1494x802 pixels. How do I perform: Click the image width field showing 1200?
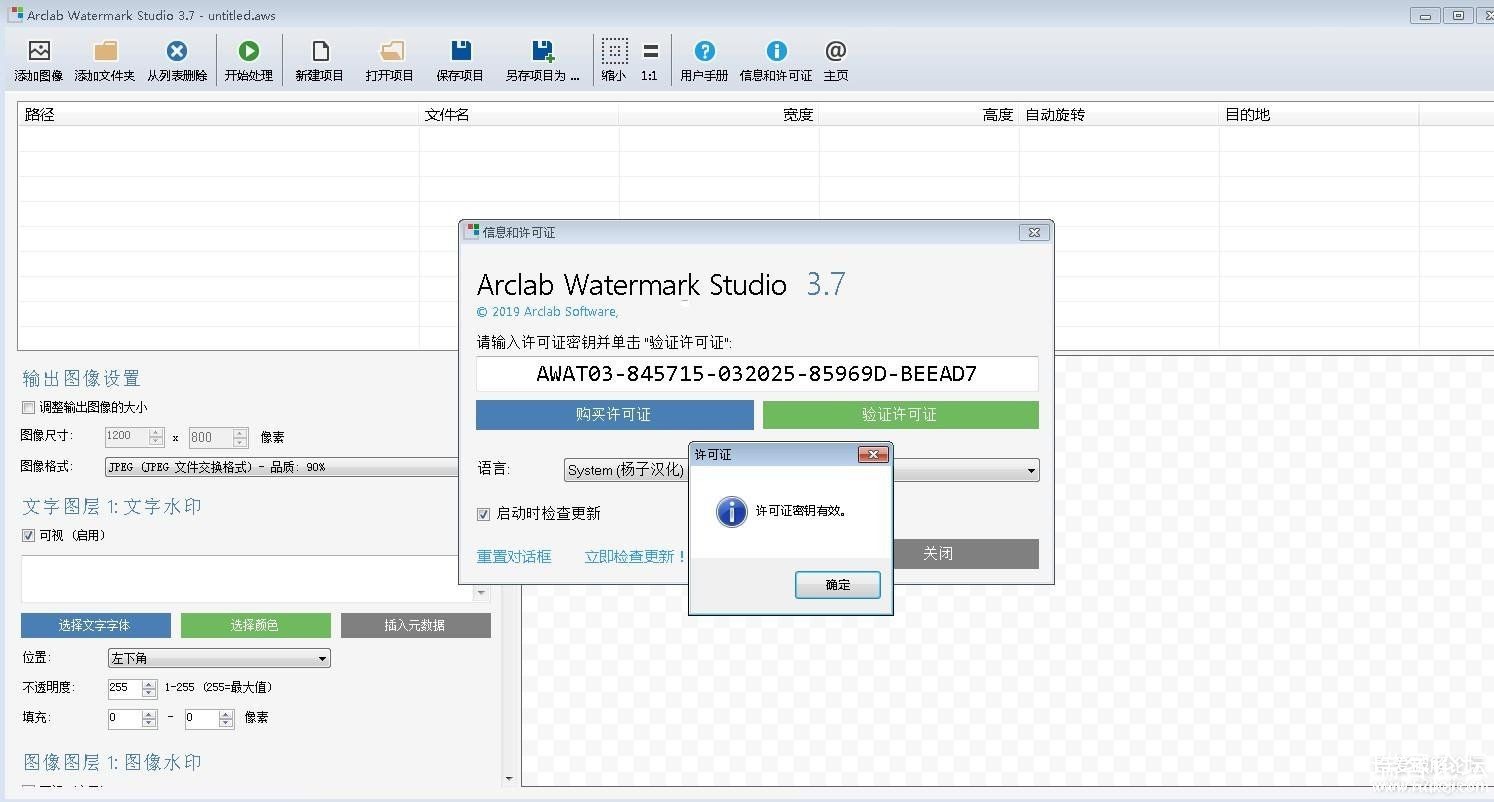pyautogui.click(x=126, y=437)
